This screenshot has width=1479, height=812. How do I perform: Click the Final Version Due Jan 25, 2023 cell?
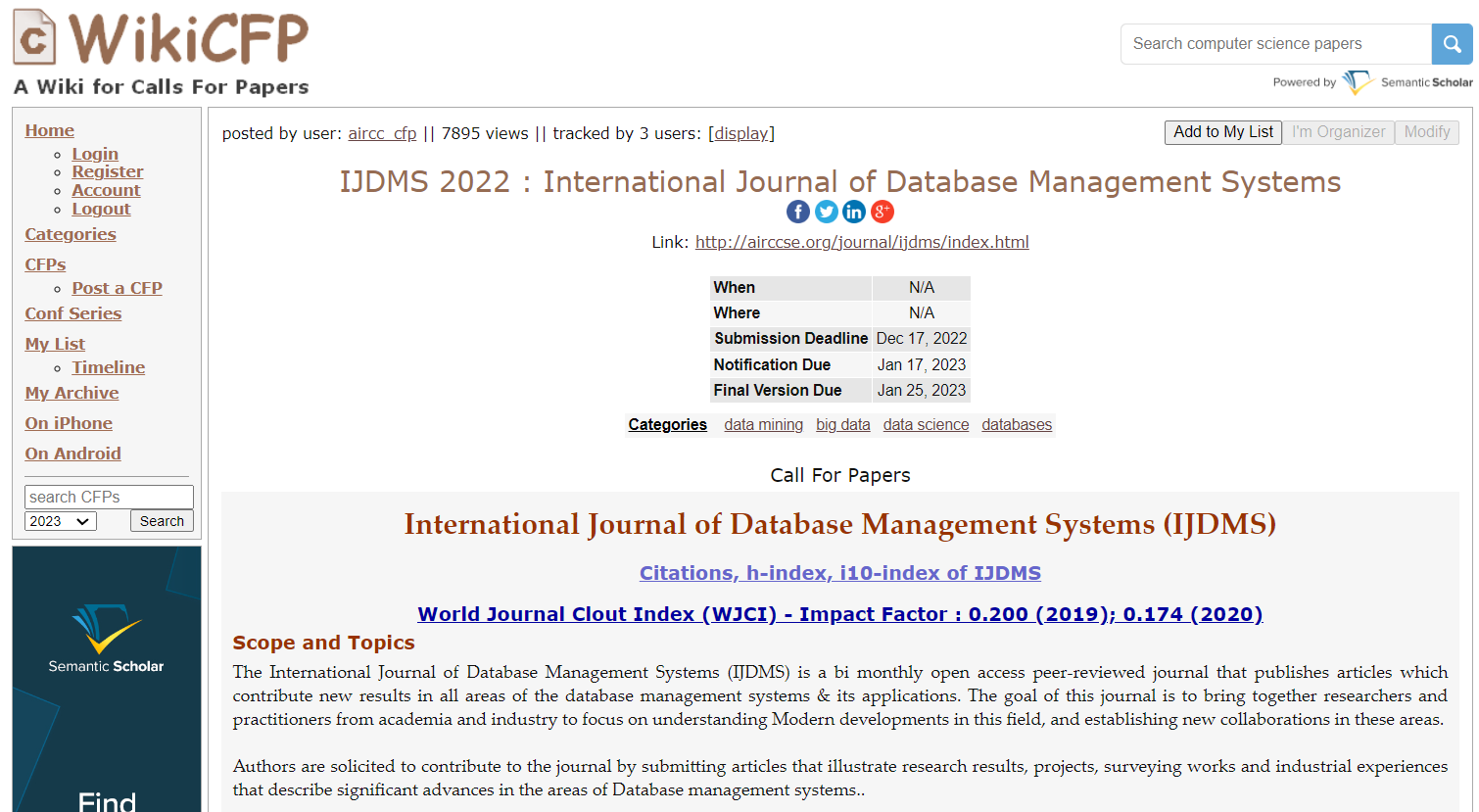pyautogui.click(x=922, y=390)
